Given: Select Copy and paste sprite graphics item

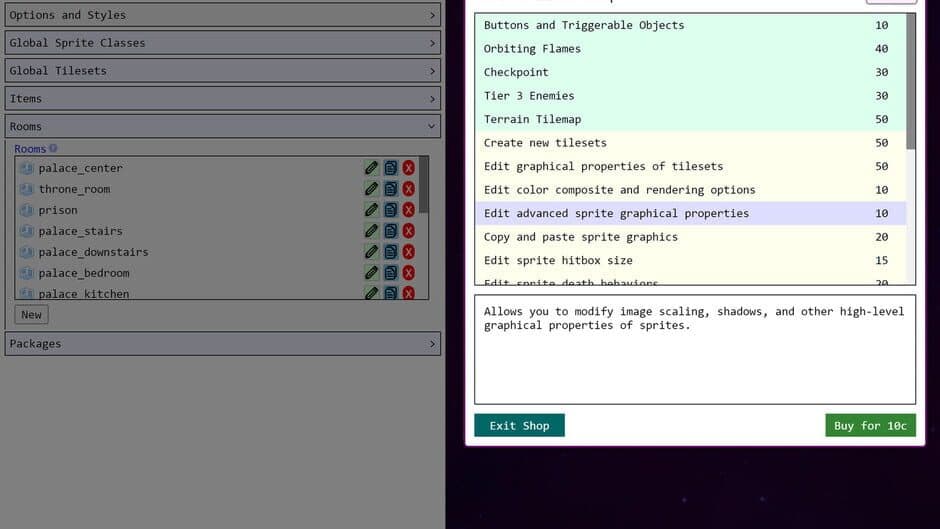Looking at the screenshot, I should (x=690, y=237).
